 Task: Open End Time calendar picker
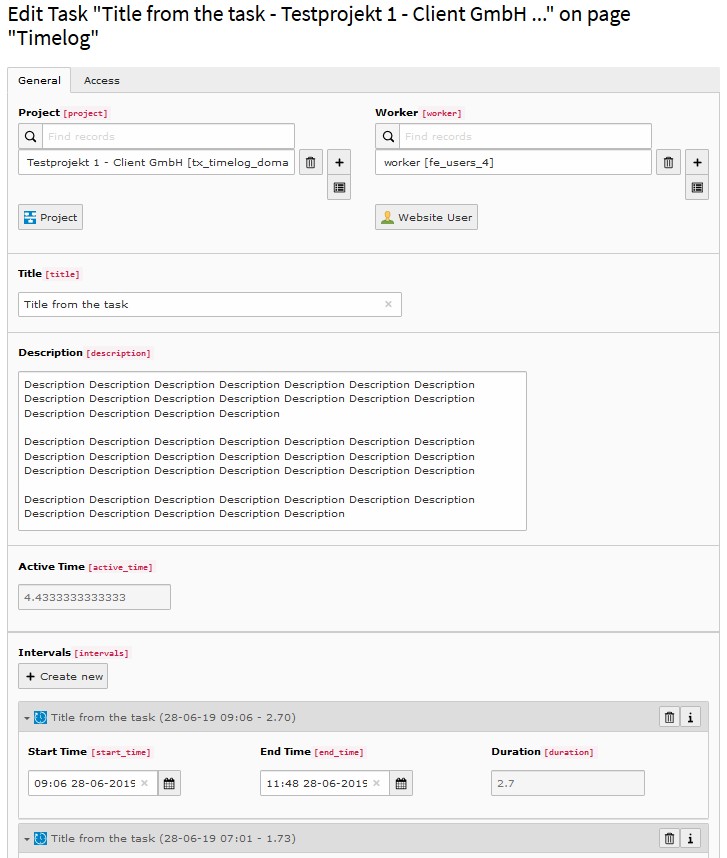(401, 783)
